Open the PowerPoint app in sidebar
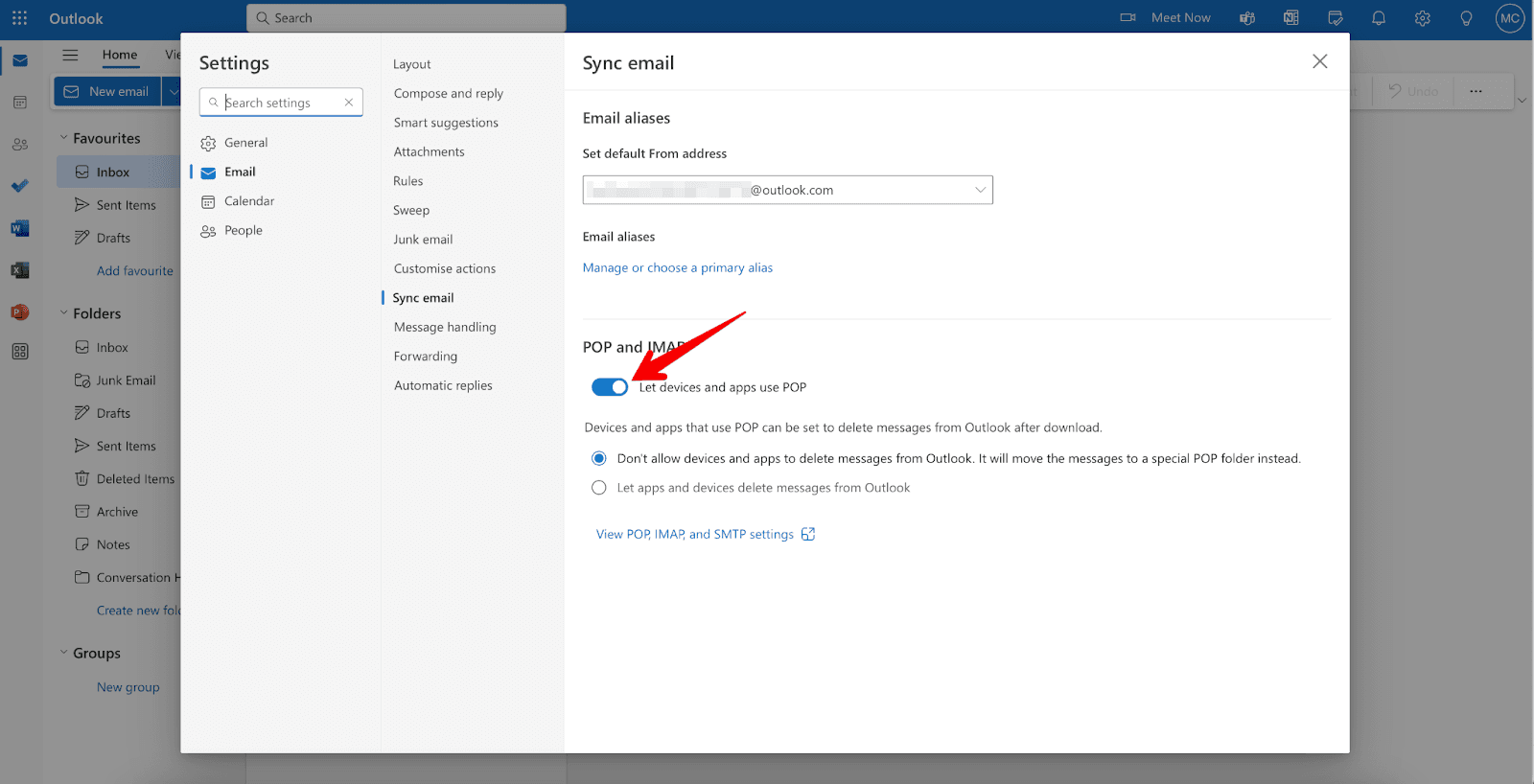 (19, 312)
